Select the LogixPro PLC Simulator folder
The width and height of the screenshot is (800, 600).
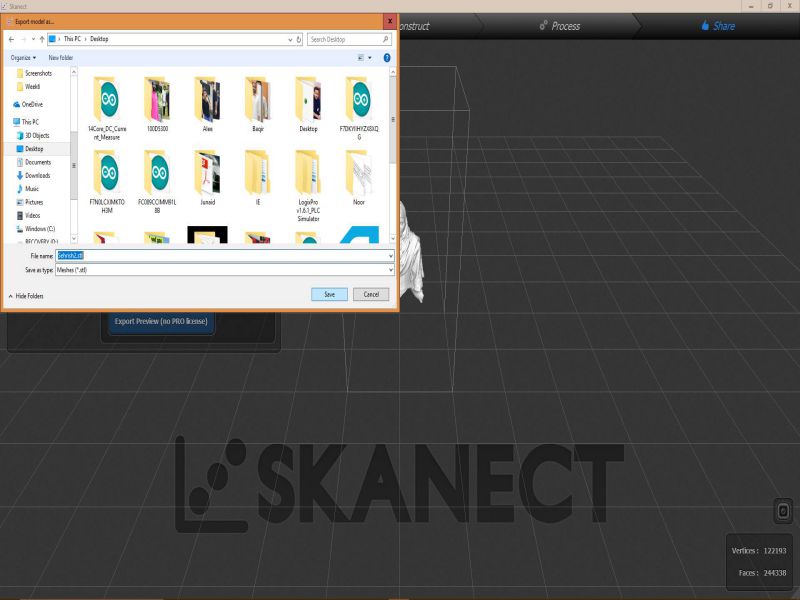tap(308, 186)
